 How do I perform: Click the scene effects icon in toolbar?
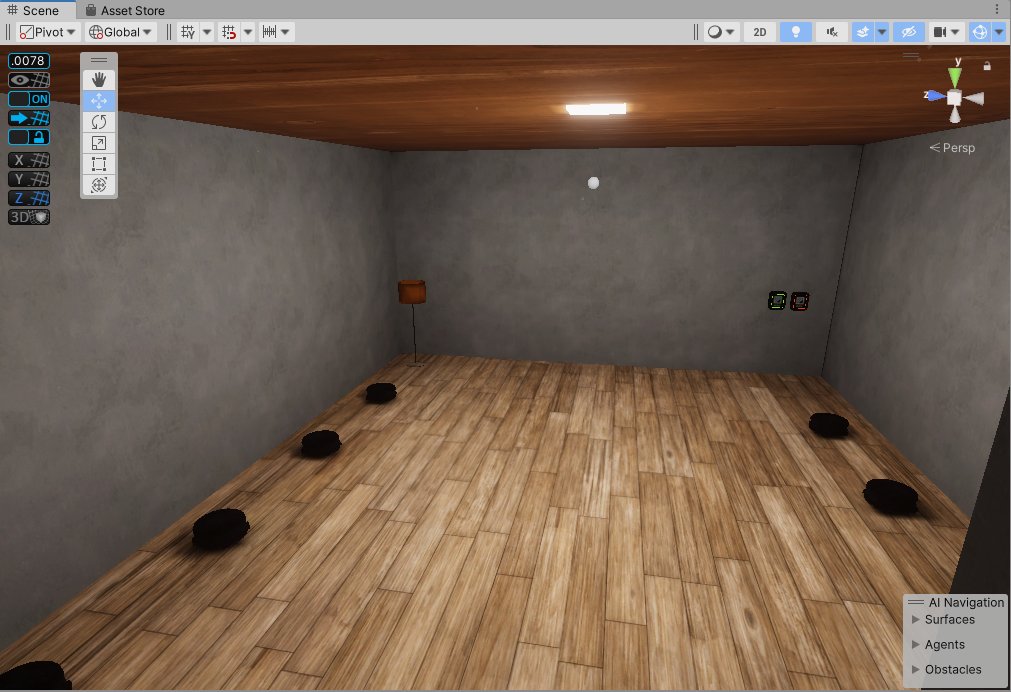863,32
